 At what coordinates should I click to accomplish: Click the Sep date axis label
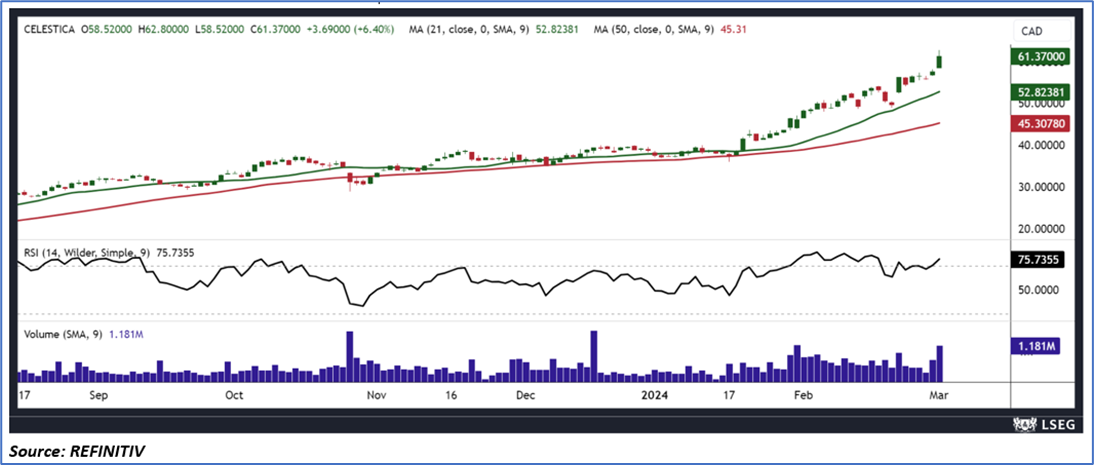click(x=98, y=396)
